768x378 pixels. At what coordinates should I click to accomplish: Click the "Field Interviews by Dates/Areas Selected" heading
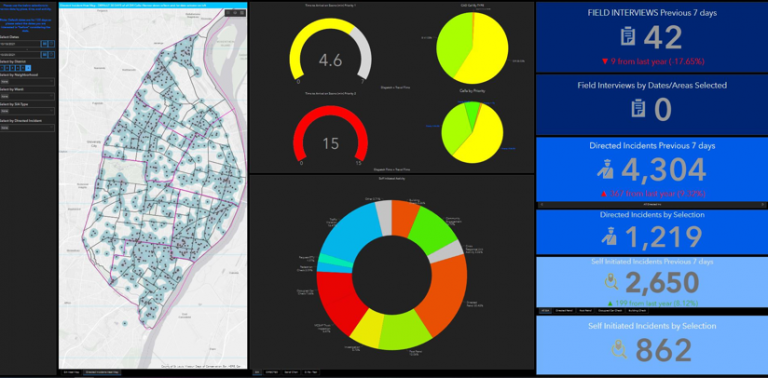pyautogui.click(x=652, y=85)
